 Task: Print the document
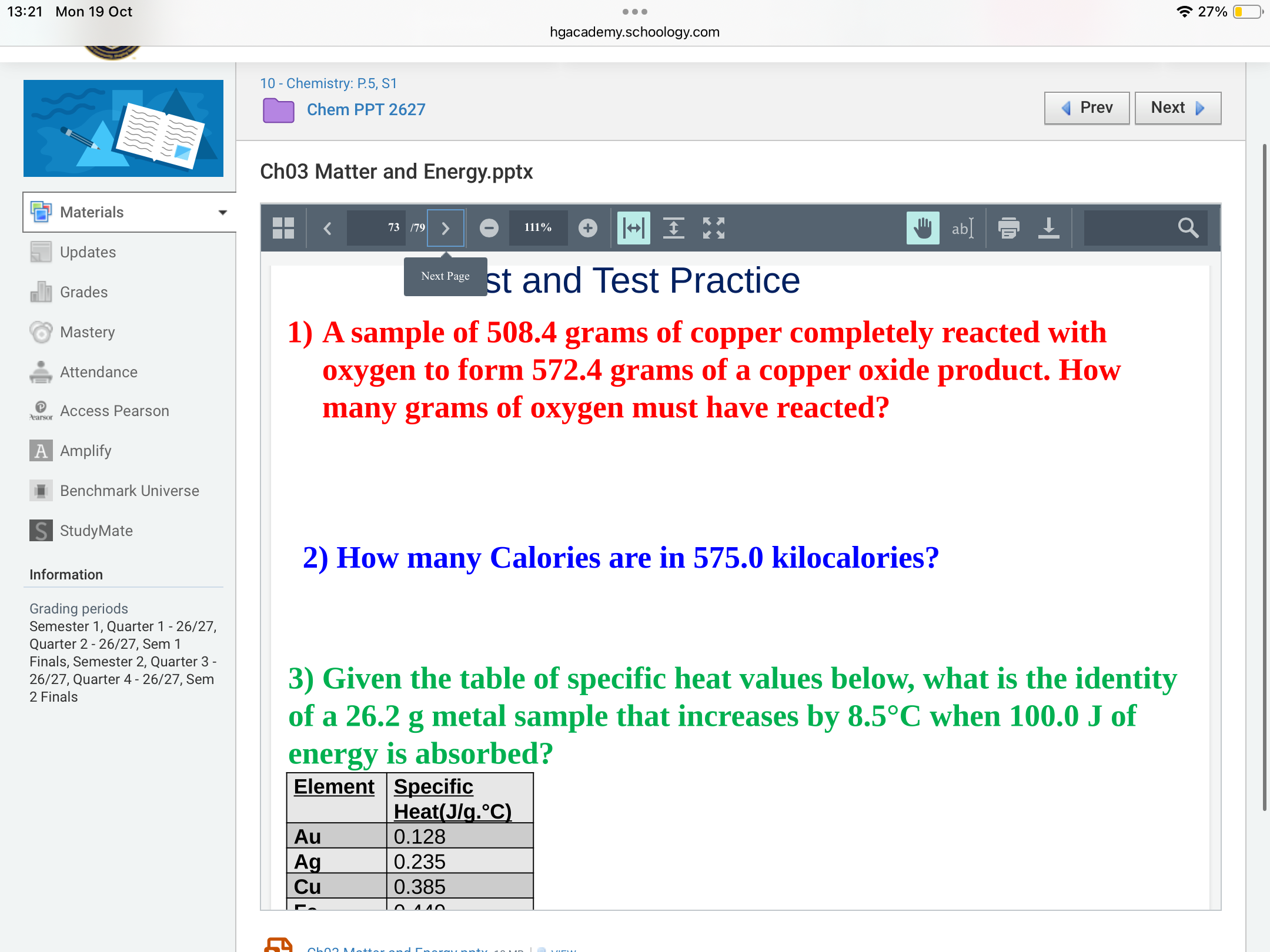pos(1009,228)
